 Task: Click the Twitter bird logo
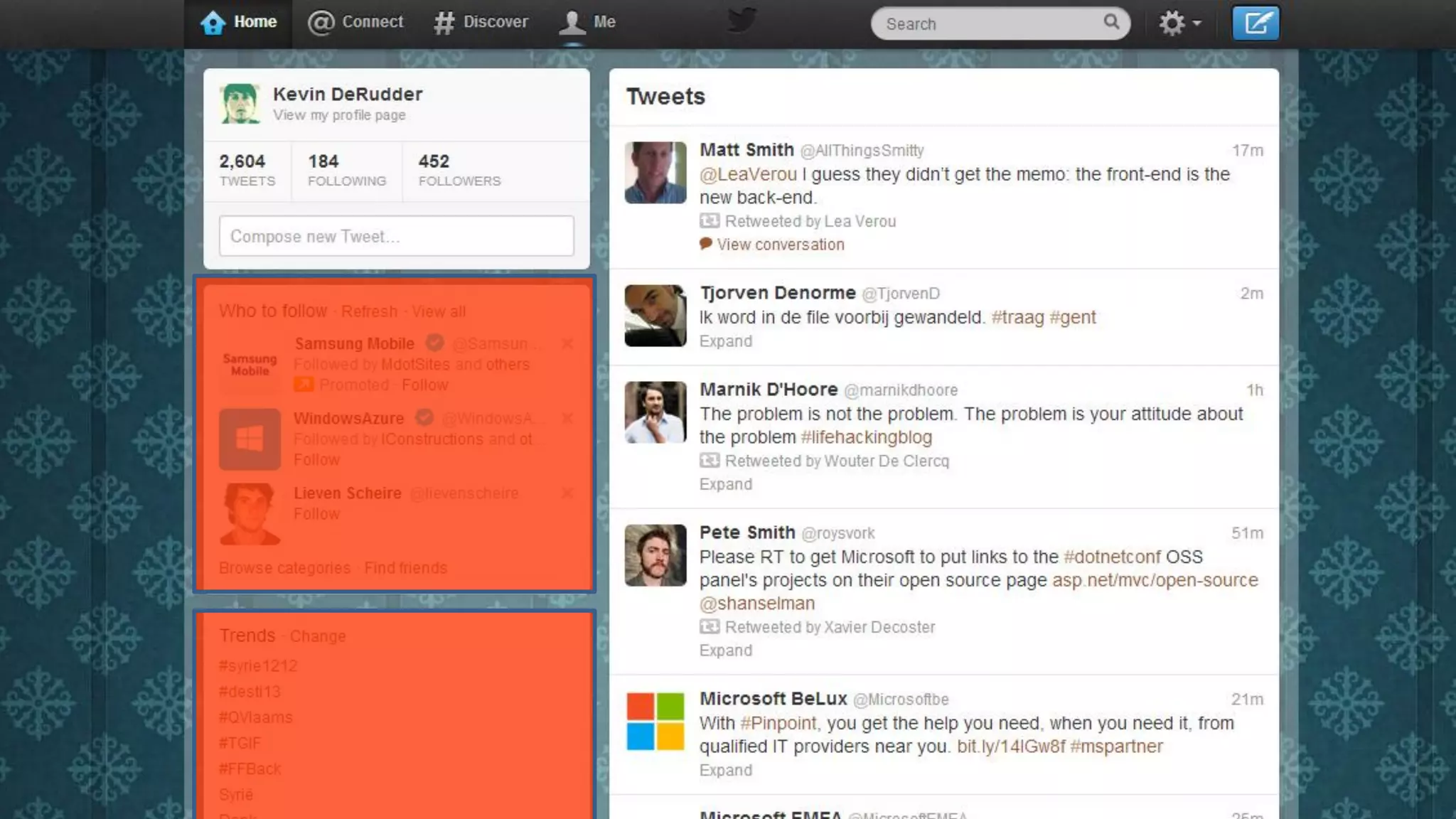click(x=742, y=20)
